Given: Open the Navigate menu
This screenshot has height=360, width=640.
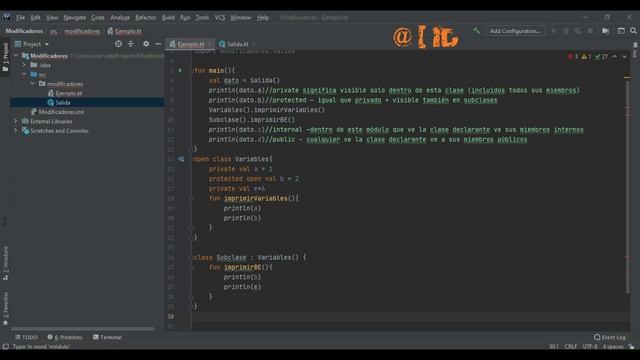Looking at the screenshot, I should pyautogui.click(x=75, y=18).
